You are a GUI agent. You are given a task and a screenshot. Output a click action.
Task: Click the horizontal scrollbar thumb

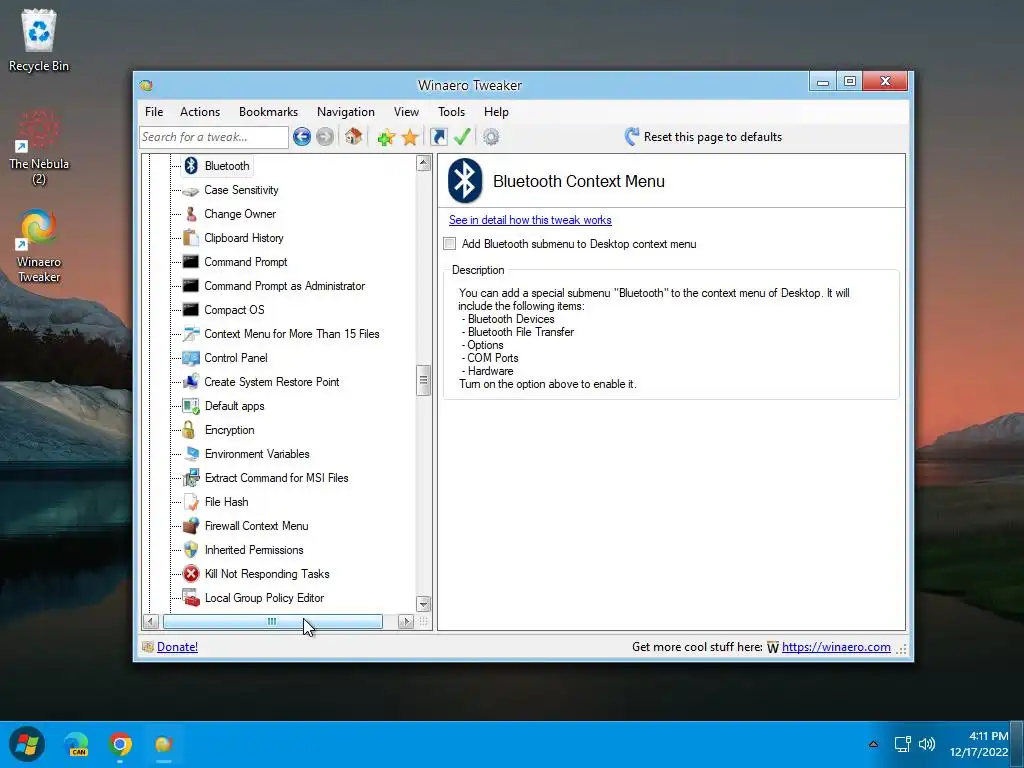coord(272,622)
